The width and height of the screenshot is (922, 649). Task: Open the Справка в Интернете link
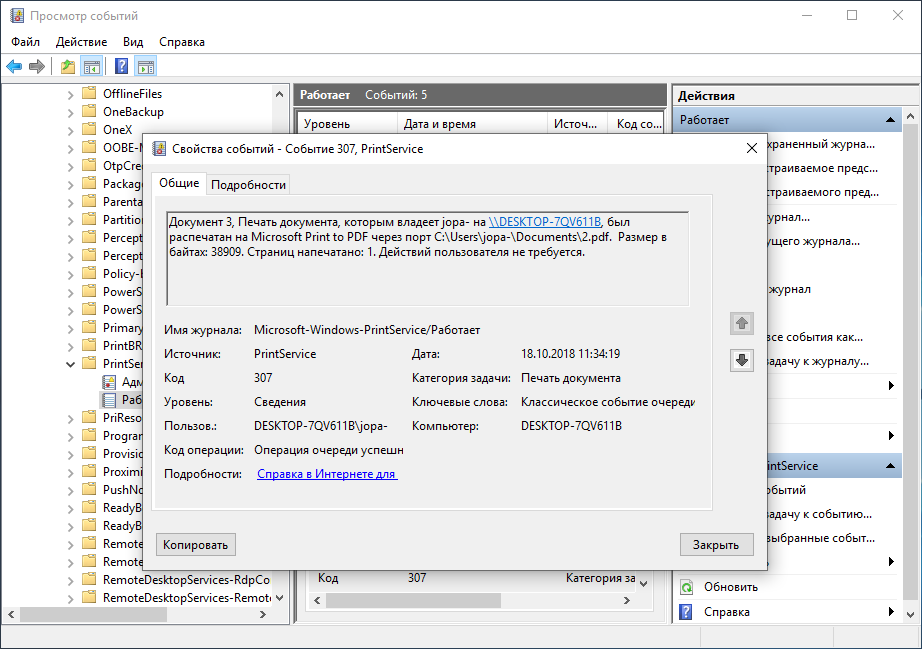327,474
